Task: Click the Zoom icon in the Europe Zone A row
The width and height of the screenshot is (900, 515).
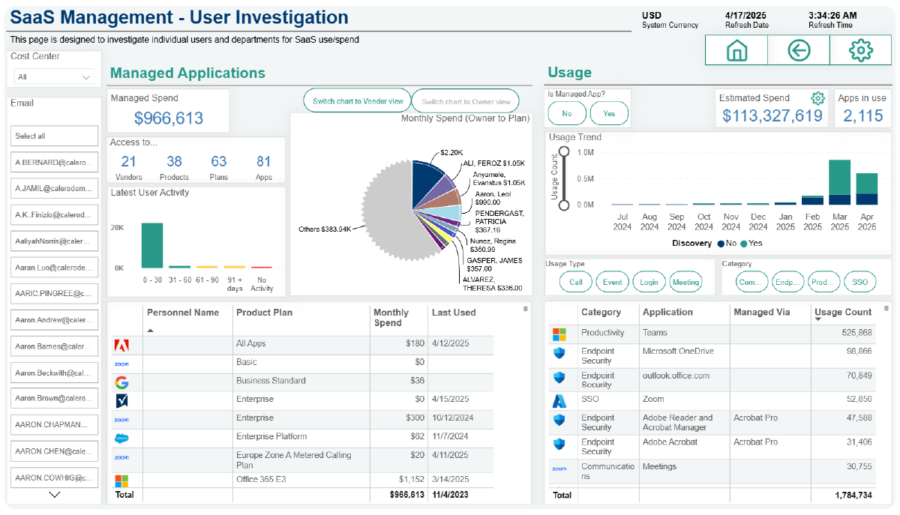Action: (x=122, y=458)
